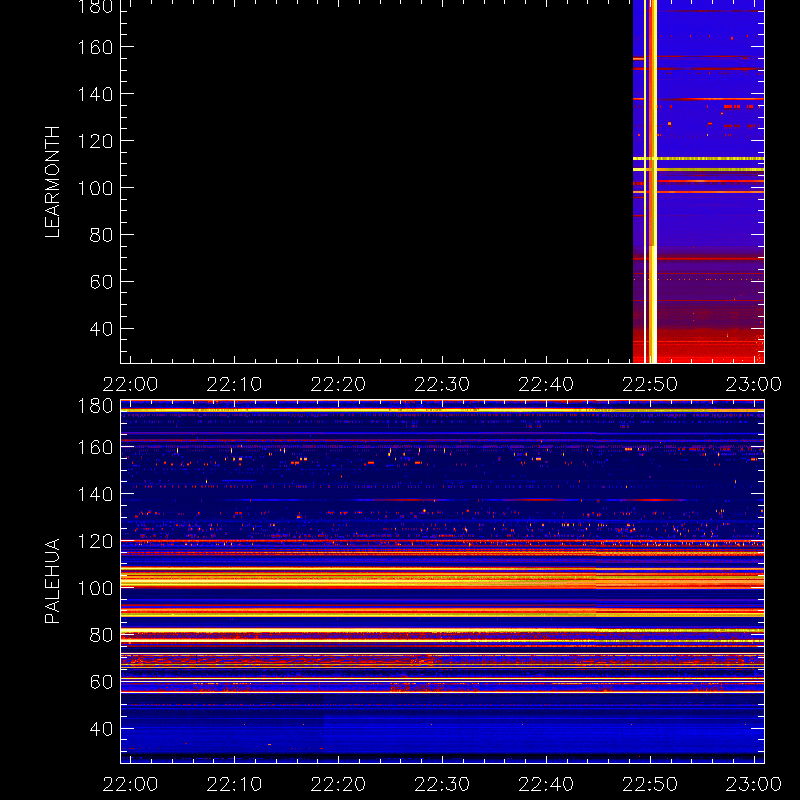This screenshot has height=800, width=800.
Task: Select the 140 tick label on the Learmonth axis
Action: click(x=95, y=94)
